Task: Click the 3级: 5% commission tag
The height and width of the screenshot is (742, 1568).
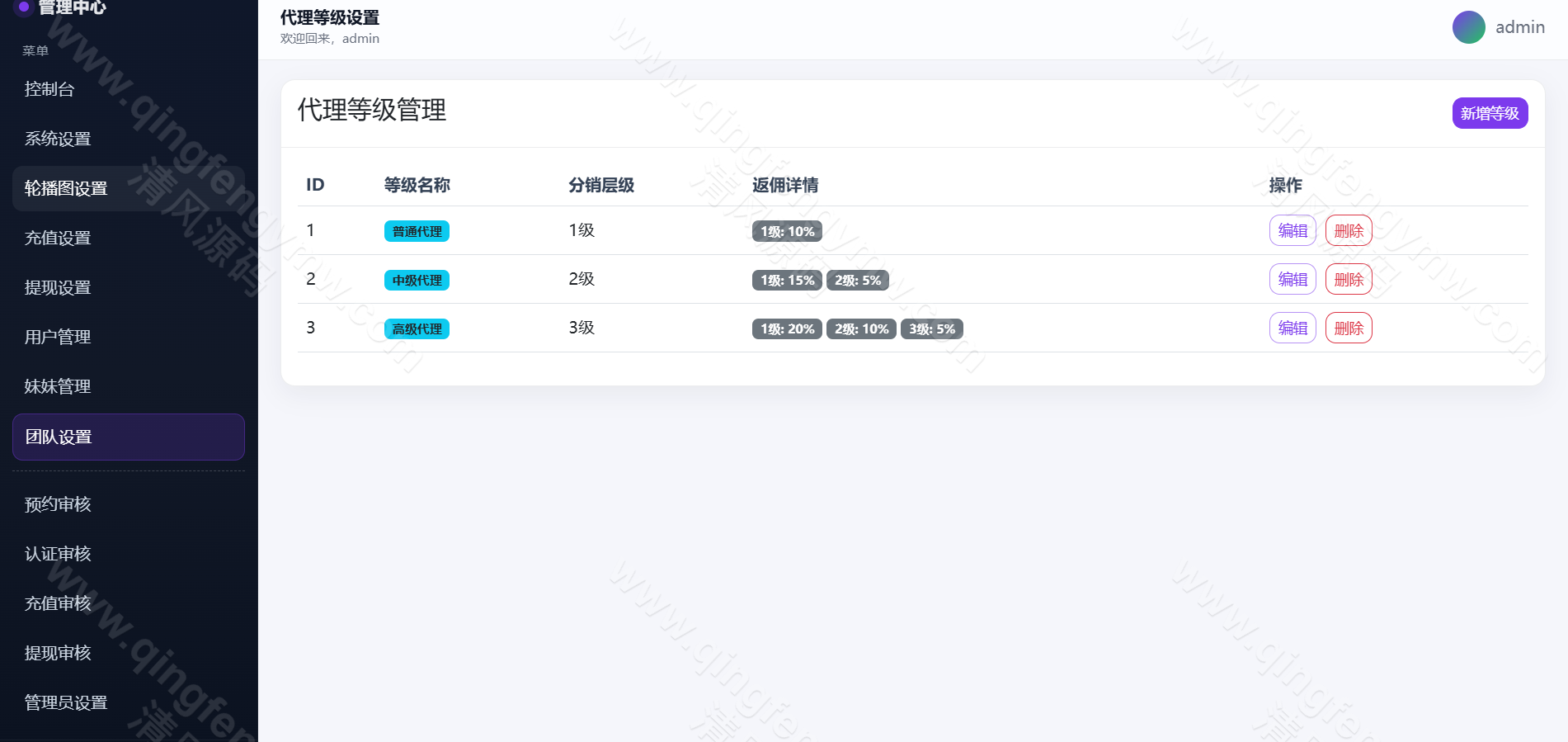Action: point(932,328)
